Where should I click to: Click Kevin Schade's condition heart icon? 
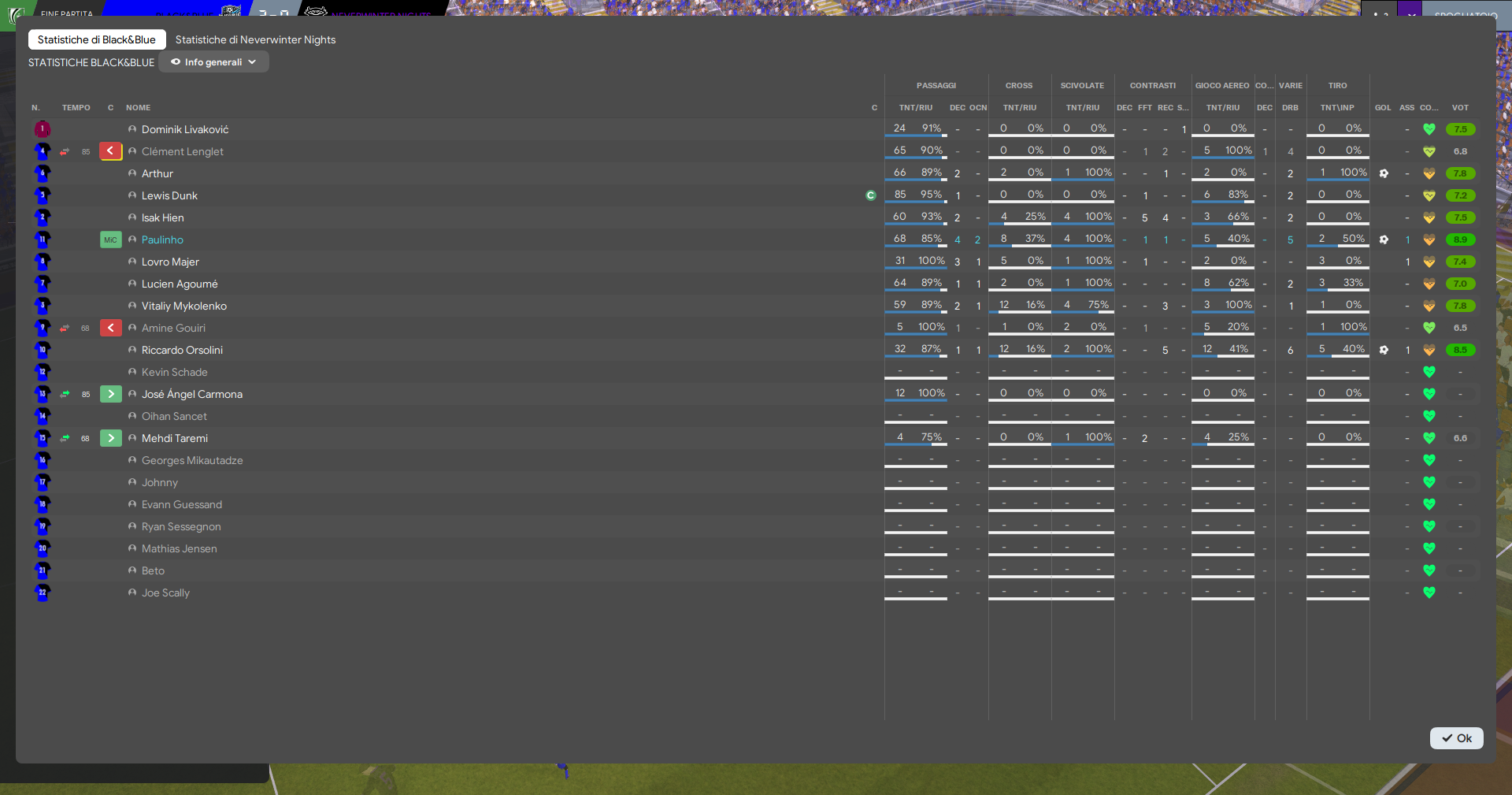(1429, 372)
